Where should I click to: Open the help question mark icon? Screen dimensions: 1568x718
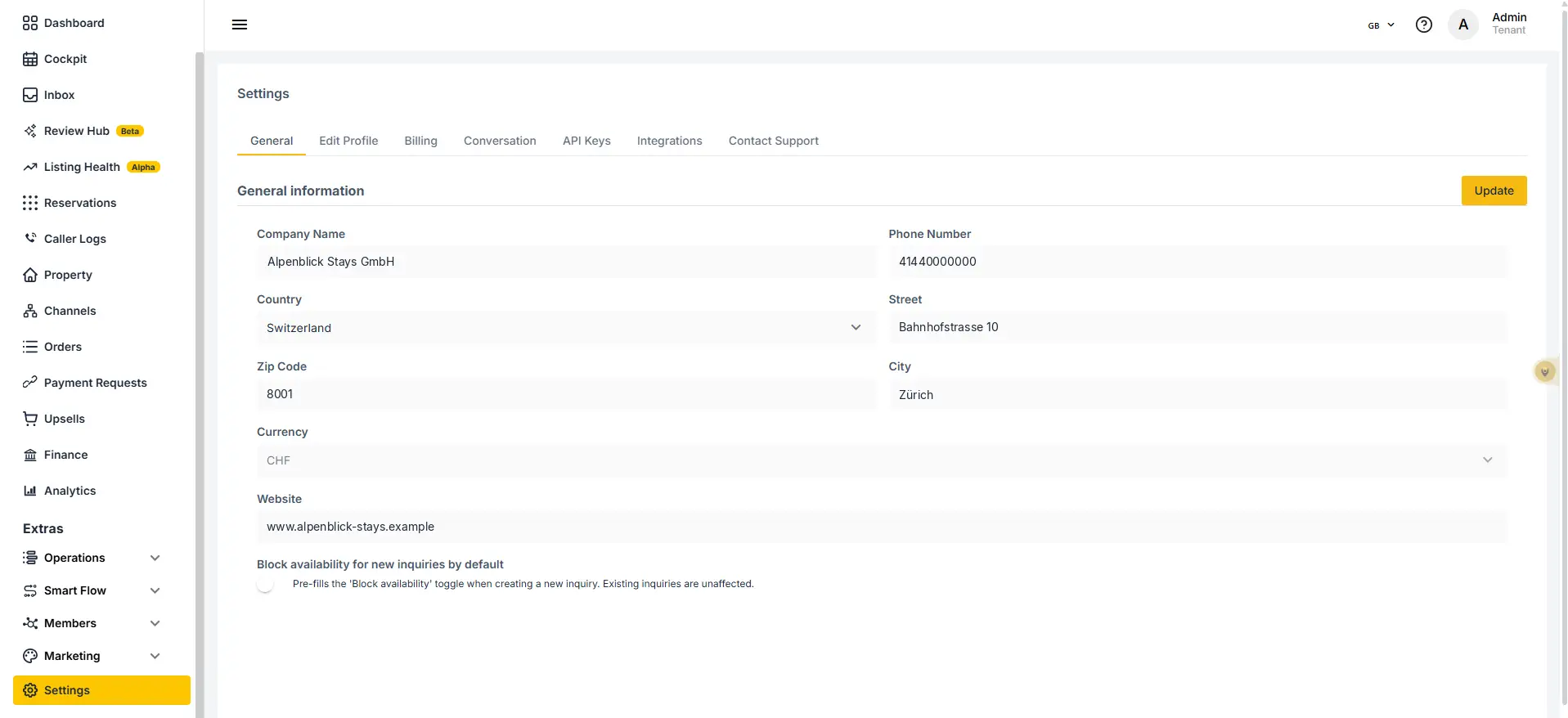pyautogui.click(x=1424, y=25)
